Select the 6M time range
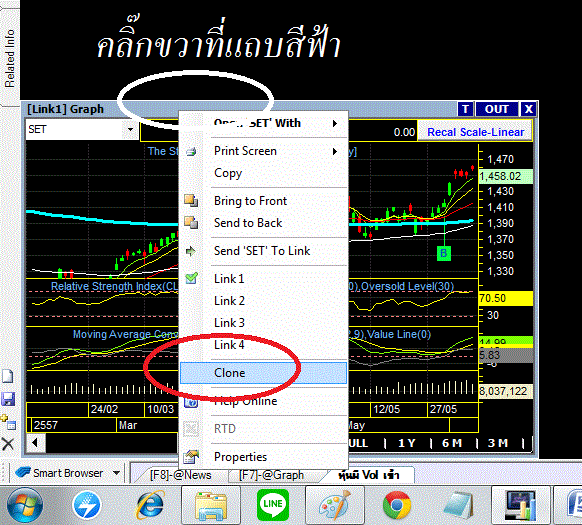582x525 pixels. 452,443
